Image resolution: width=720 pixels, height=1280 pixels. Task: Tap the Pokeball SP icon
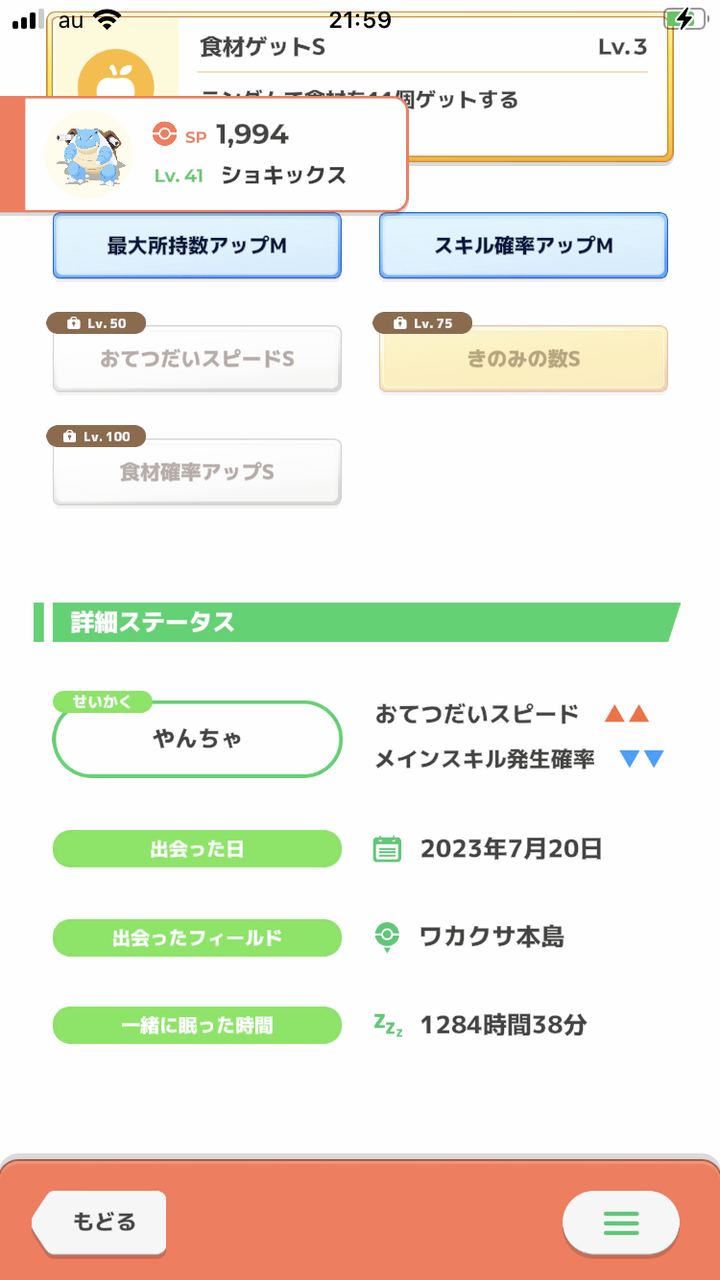pos(164,134)
